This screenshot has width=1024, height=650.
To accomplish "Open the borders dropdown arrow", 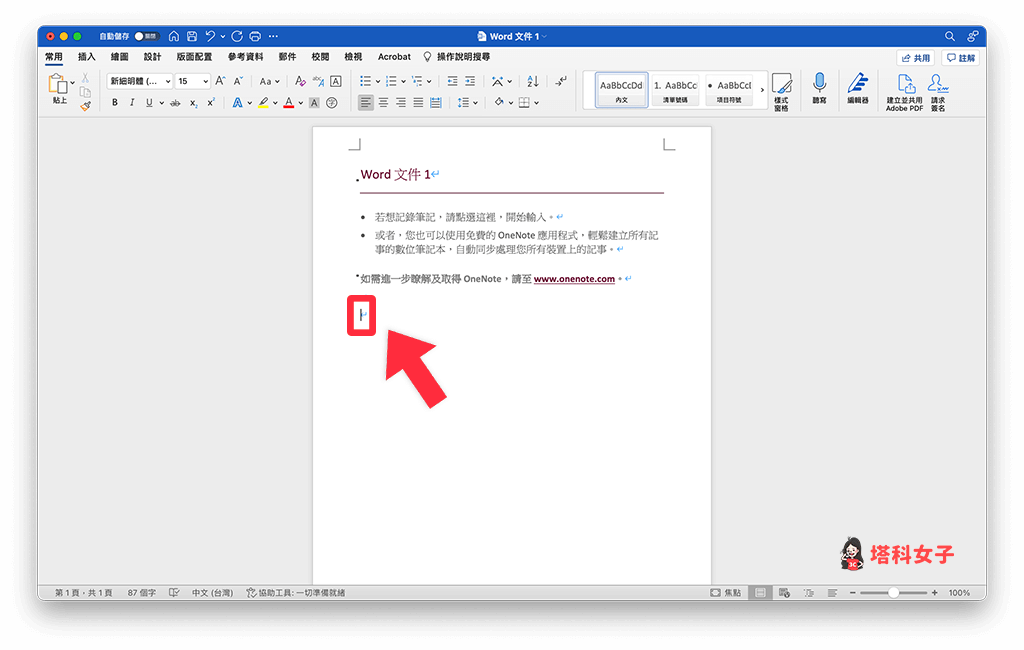I will click(x=536, y=103).
